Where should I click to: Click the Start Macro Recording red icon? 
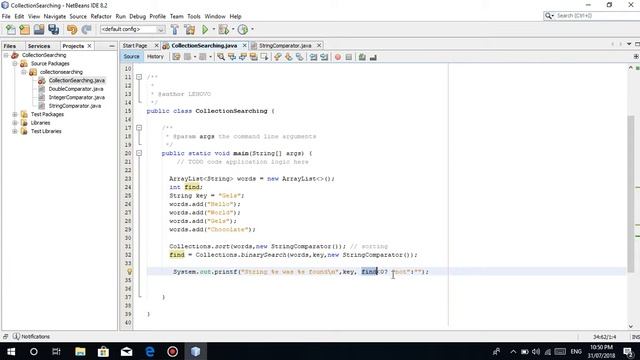coord(338,57)
